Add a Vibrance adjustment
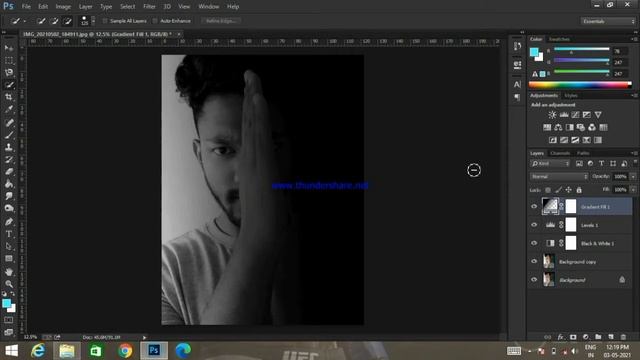 tap(598, 115)
